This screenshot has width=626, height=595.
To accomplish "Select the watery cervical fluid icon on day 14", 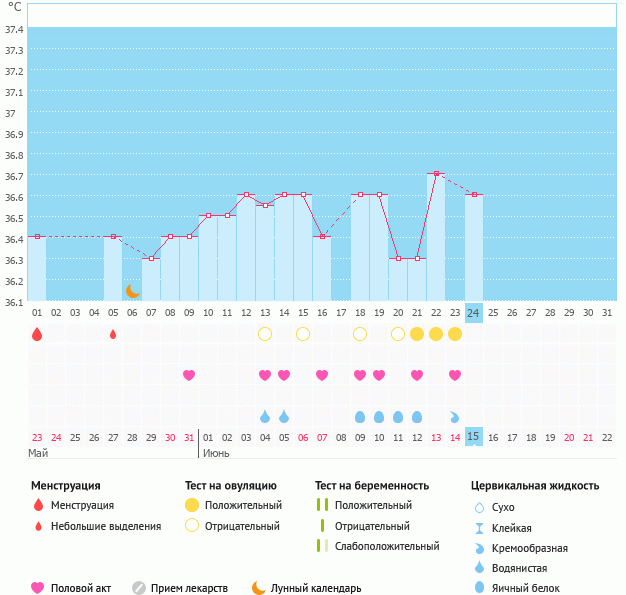I will coord(284,416).
